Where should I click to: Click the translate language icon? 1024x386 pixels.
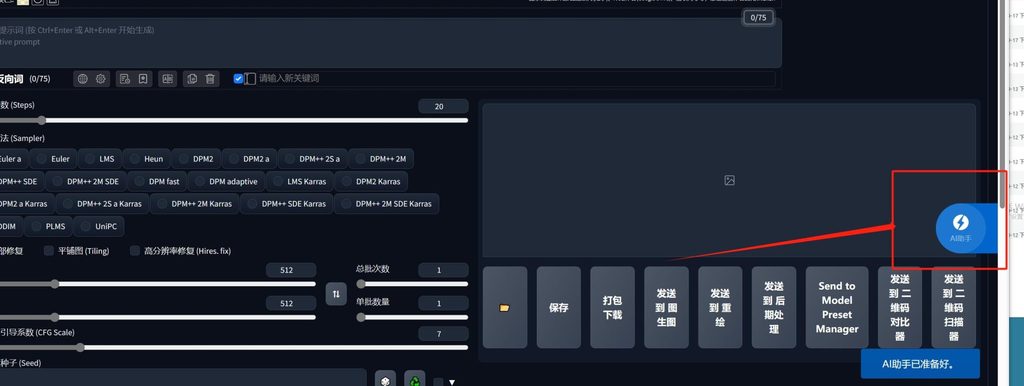pyautogui.click(x=168, y=79)
